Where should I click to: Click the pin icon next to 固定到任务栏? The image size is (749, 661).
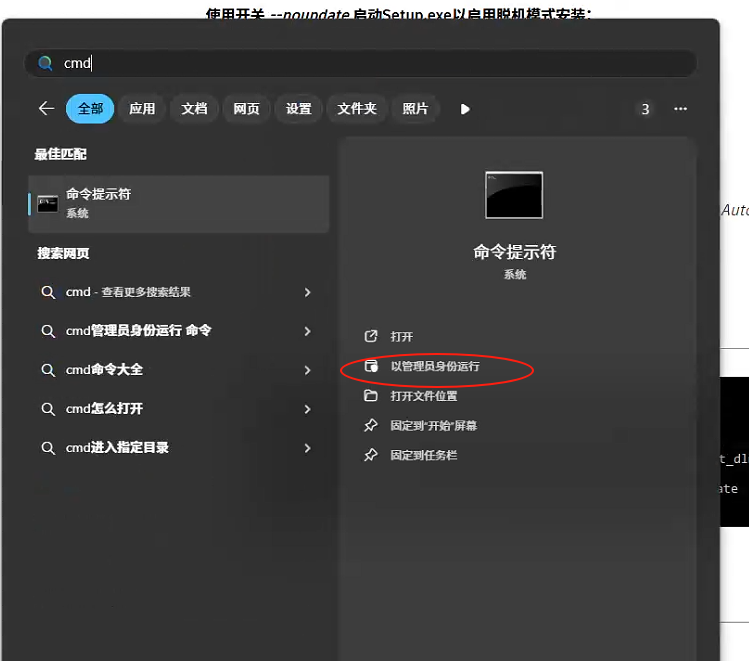371,455
